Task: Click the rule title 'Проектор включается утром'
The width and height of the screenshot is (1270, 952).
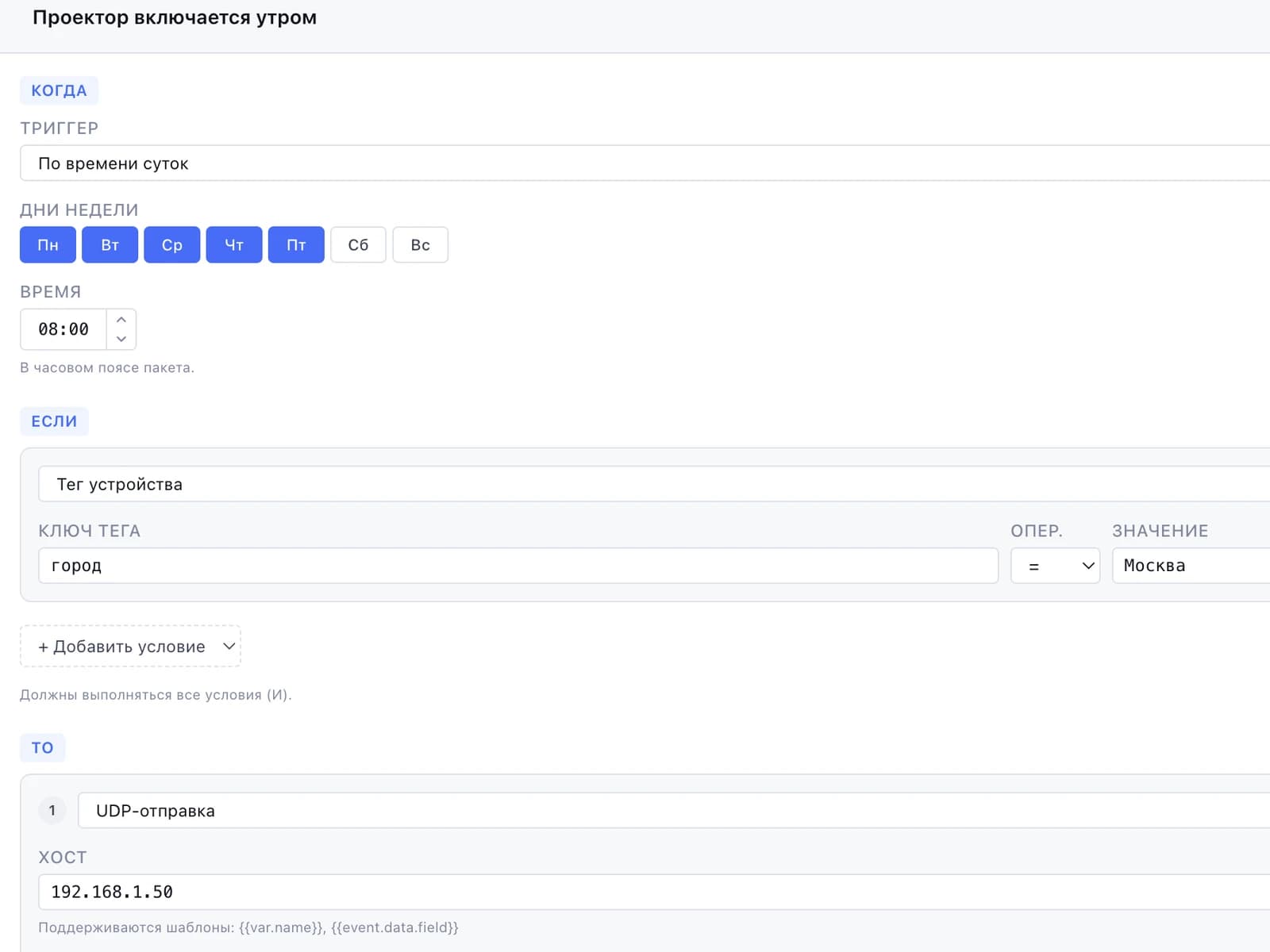Action: (x=175, y=17)
